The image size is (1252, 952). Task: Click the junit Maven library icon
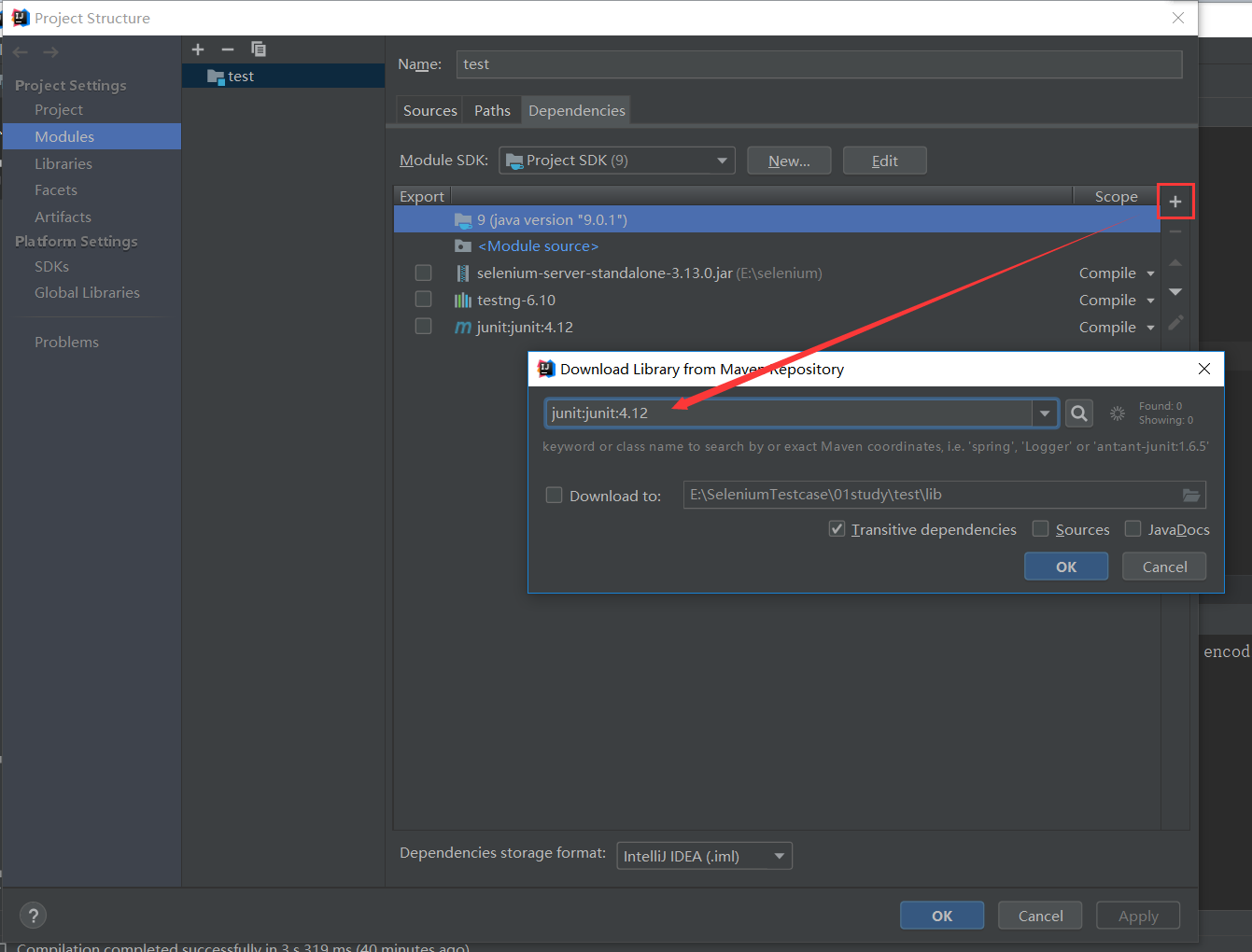tap(462, 328)
